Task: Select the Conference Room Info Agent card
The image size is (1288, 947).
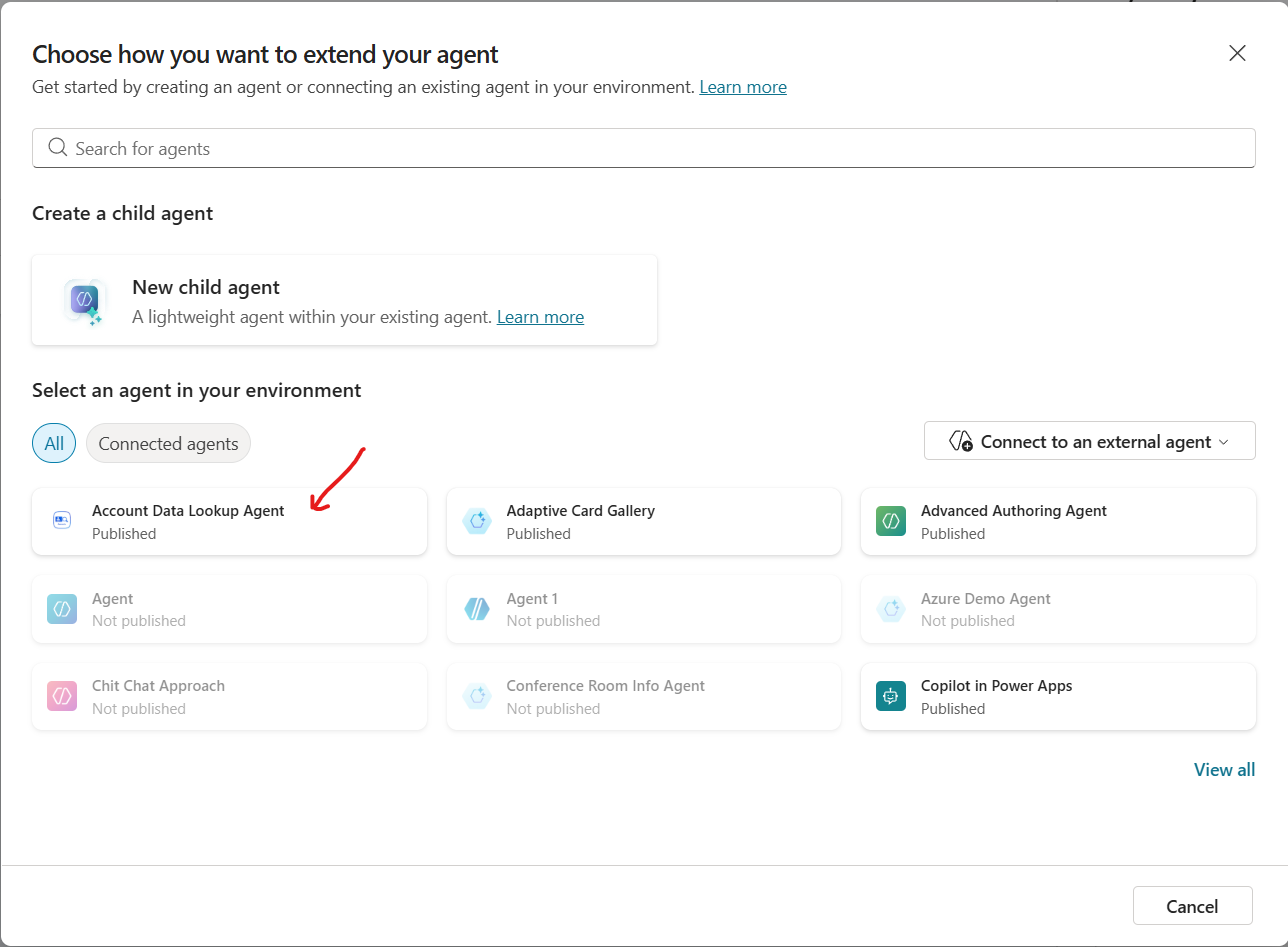Action: coord(644,695)
